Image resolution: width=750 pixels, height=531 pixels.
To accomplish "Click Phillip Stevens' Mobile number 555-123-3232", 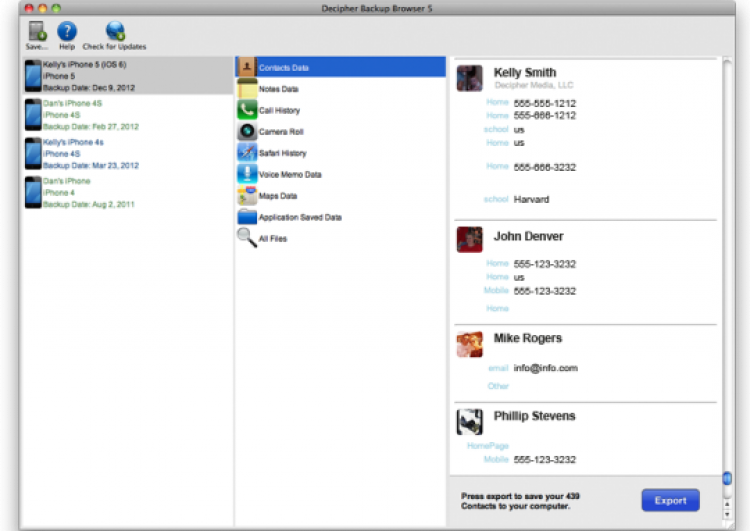I will coord(545,460).
